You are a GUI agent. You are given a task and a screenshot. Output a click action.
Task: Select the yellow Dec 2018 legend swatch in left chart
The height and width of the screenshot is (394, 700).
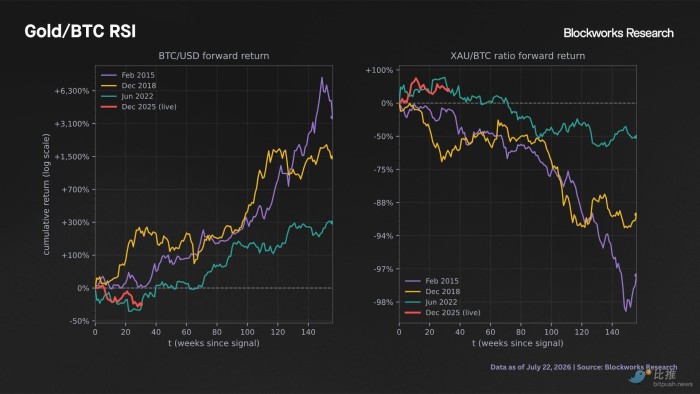(x=108, y=86)
